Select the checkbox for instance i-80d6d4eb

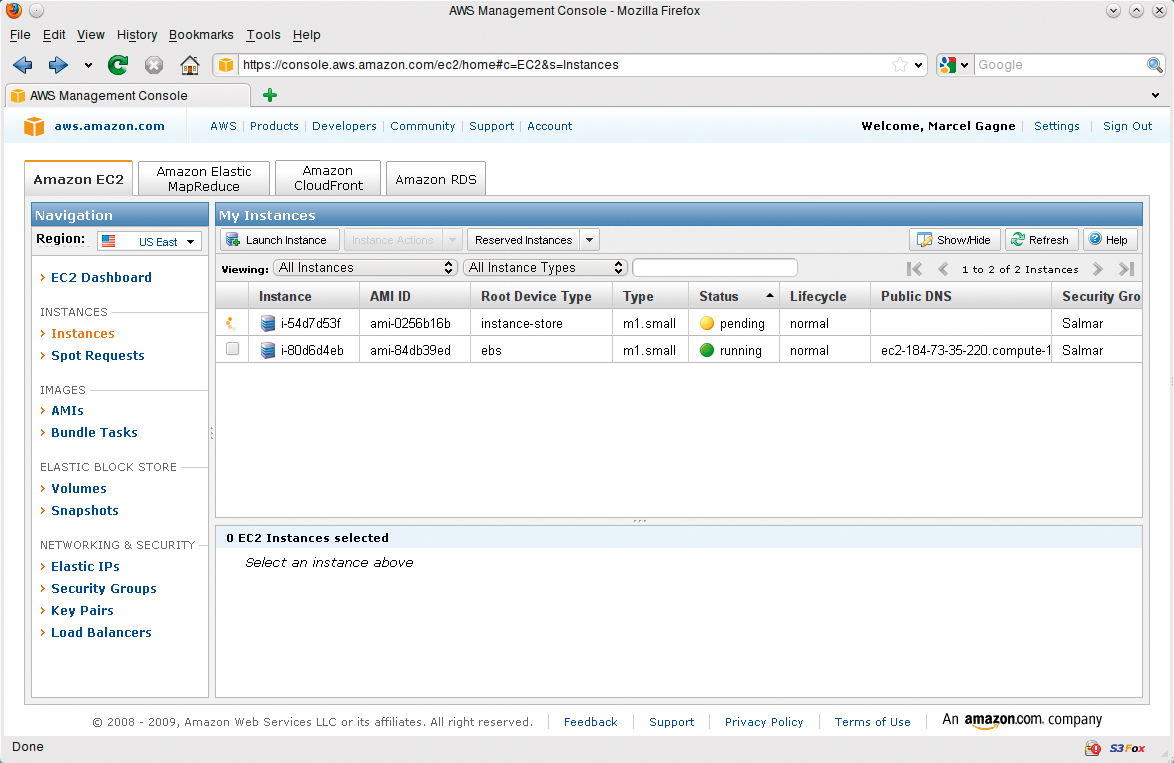pos(232,349)
